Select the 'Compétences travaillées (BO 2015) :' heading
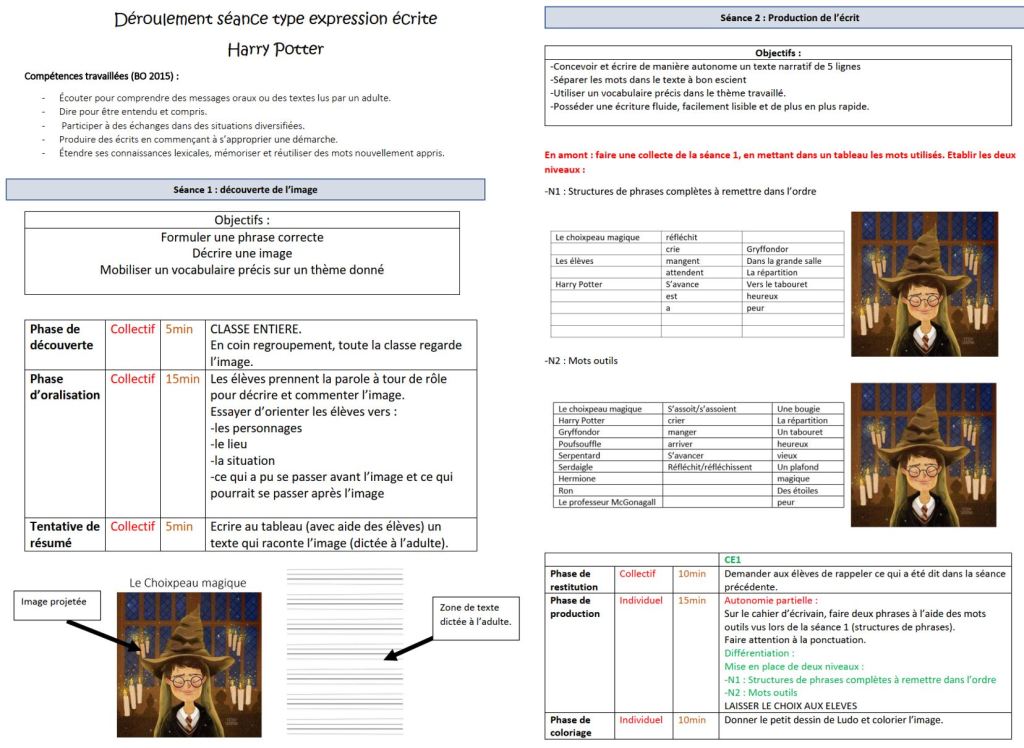This screenshot has height=748, width=1024. pyautogui.click(x=101, y=76)
